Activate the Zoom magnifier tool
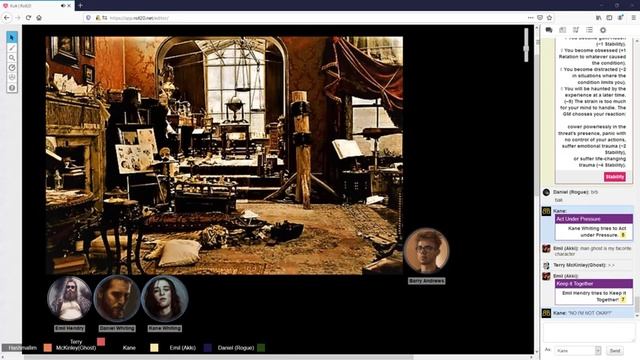Image resolution: width=640 pixels, height=360 pixels. (x=12, y=58)
